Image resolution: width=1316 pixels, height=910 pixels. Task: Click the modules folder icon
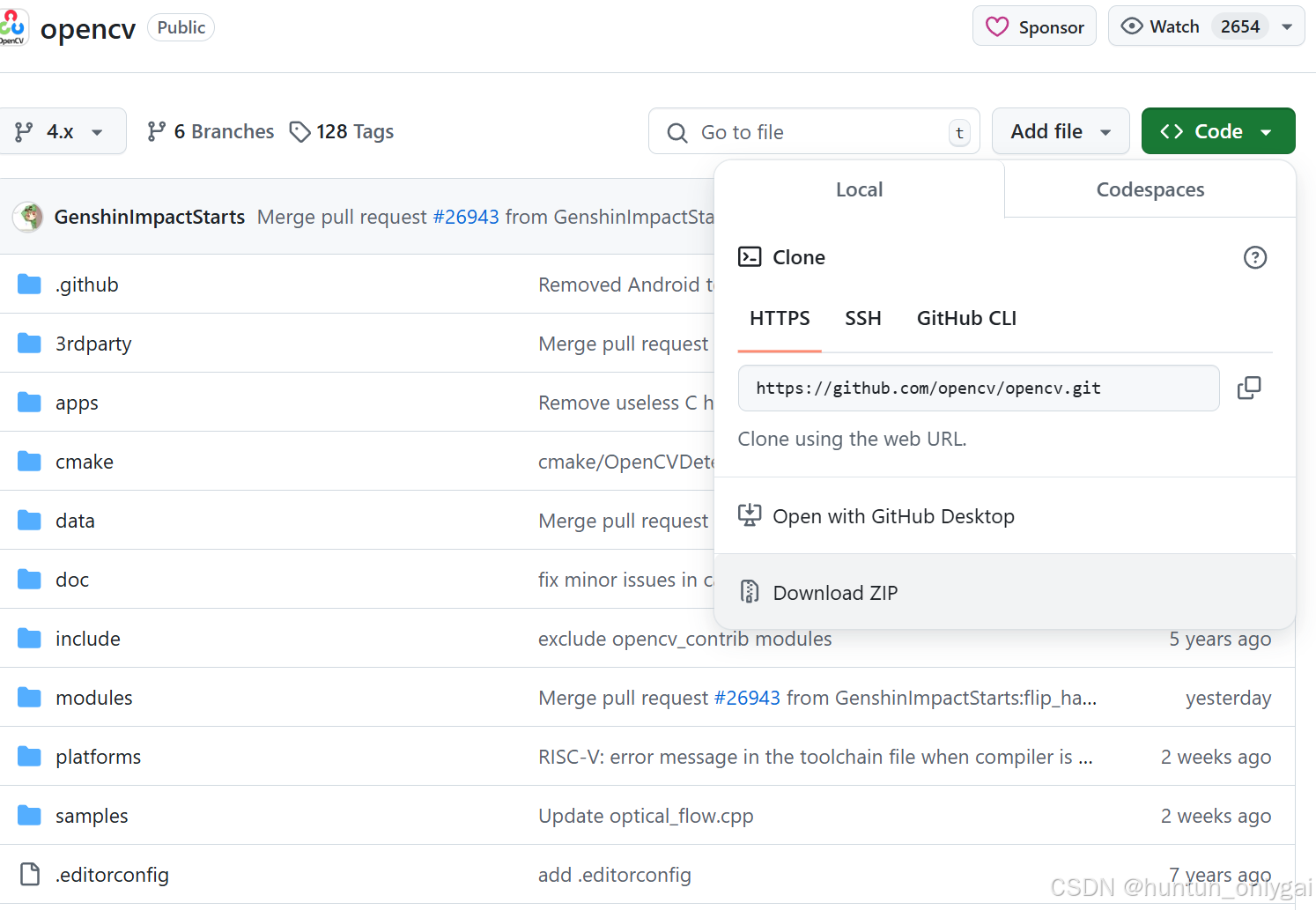[29, 697]
